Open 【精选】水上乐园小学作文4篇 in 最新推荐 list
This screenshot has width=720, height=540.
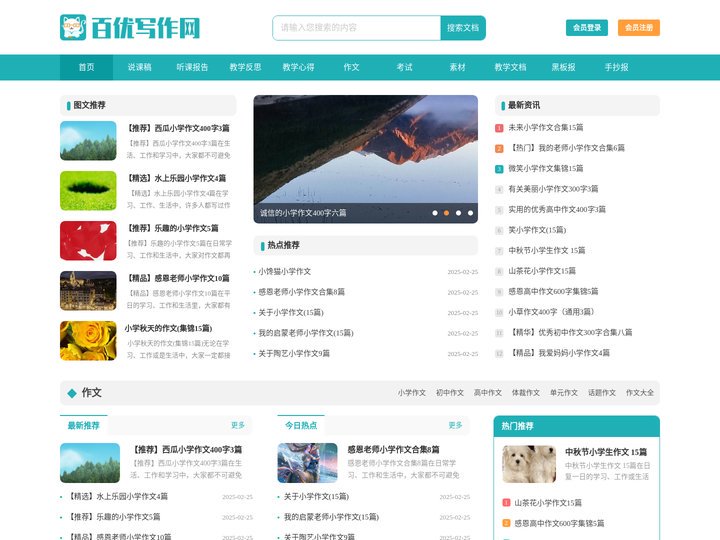pyautogui.click(x=118, y=496)
